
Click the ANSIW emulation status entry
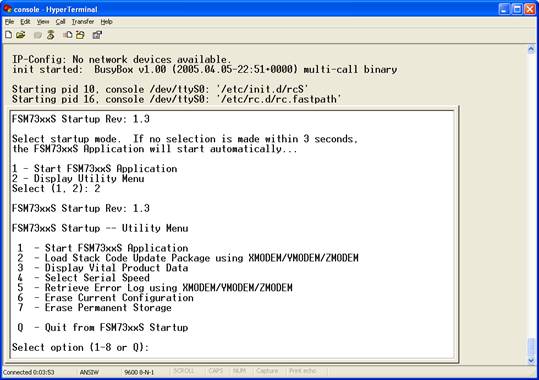(89, 372)
